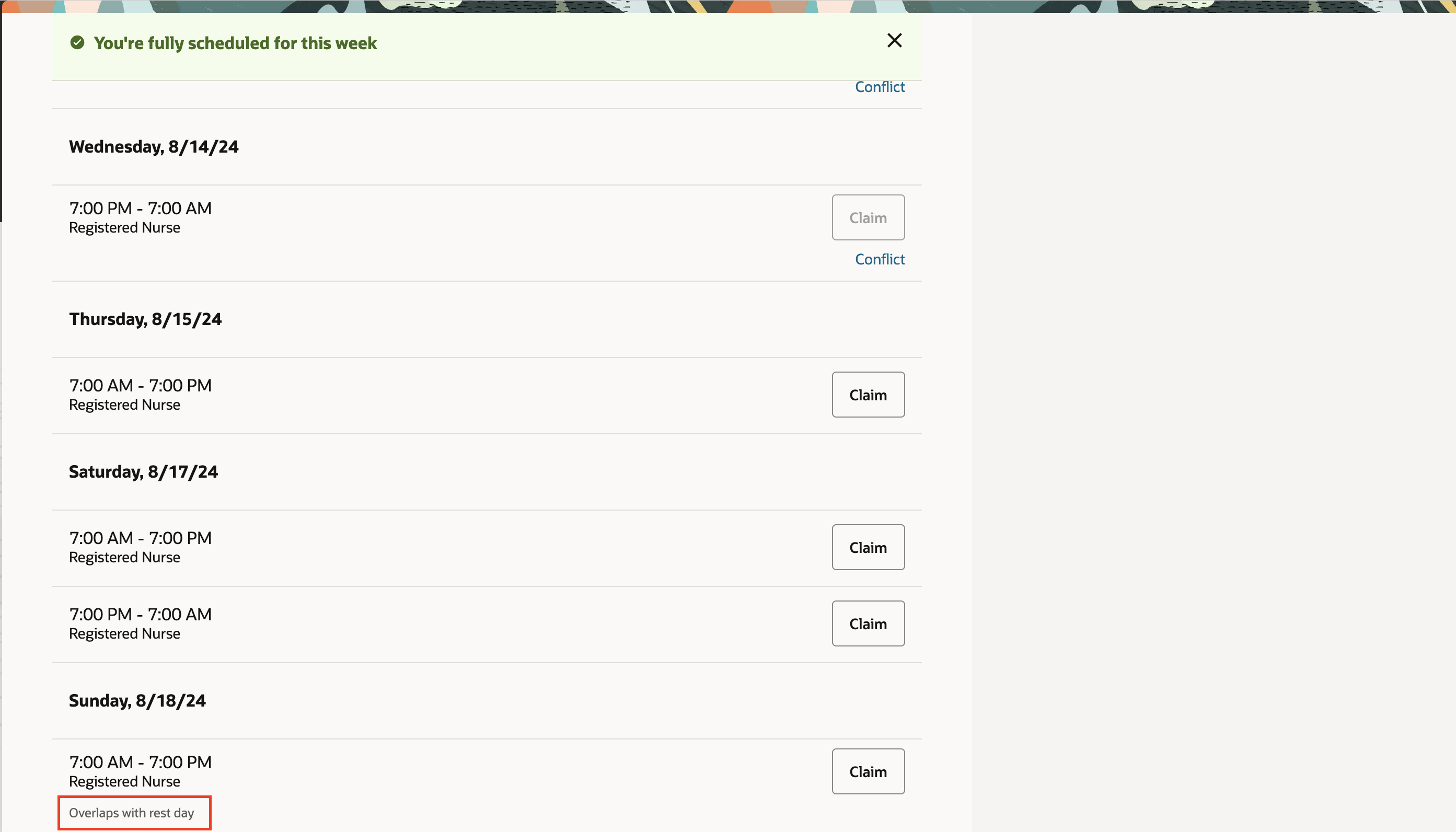Click the decorative header banner image

coord(728,6)
